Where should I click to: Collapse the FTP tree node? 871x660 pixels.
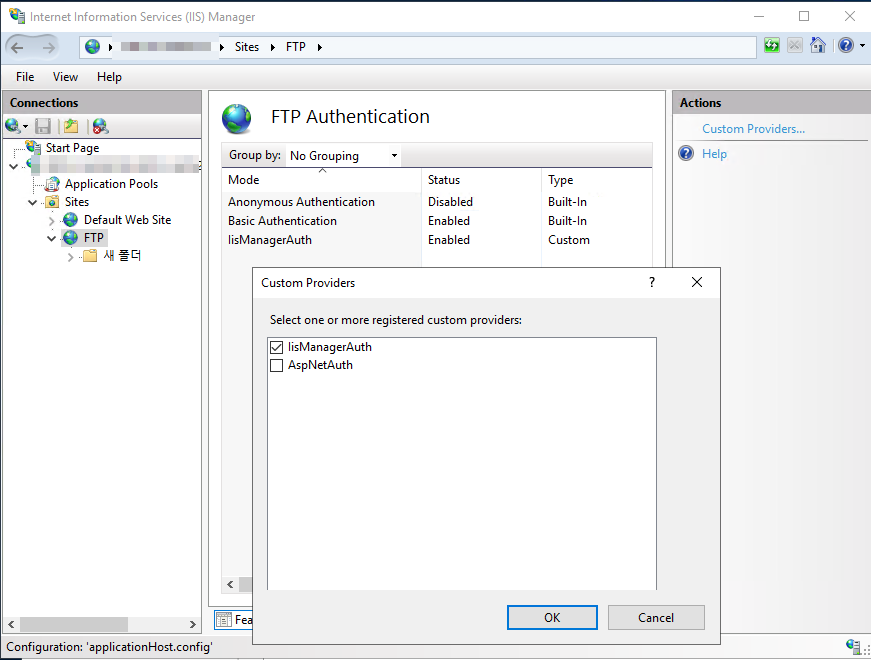(x=52, y=238)
